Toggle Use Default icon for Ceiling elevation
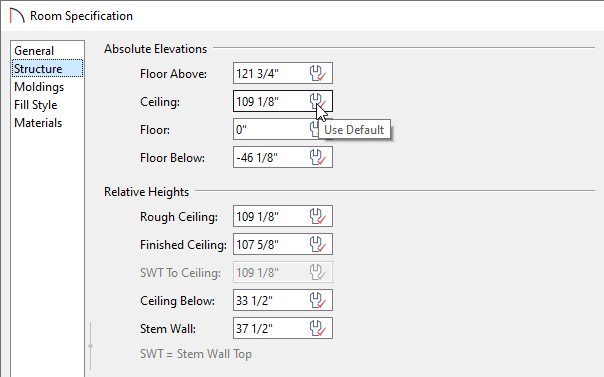Screen dimensions: 604x377 click(x=318, y=101)
